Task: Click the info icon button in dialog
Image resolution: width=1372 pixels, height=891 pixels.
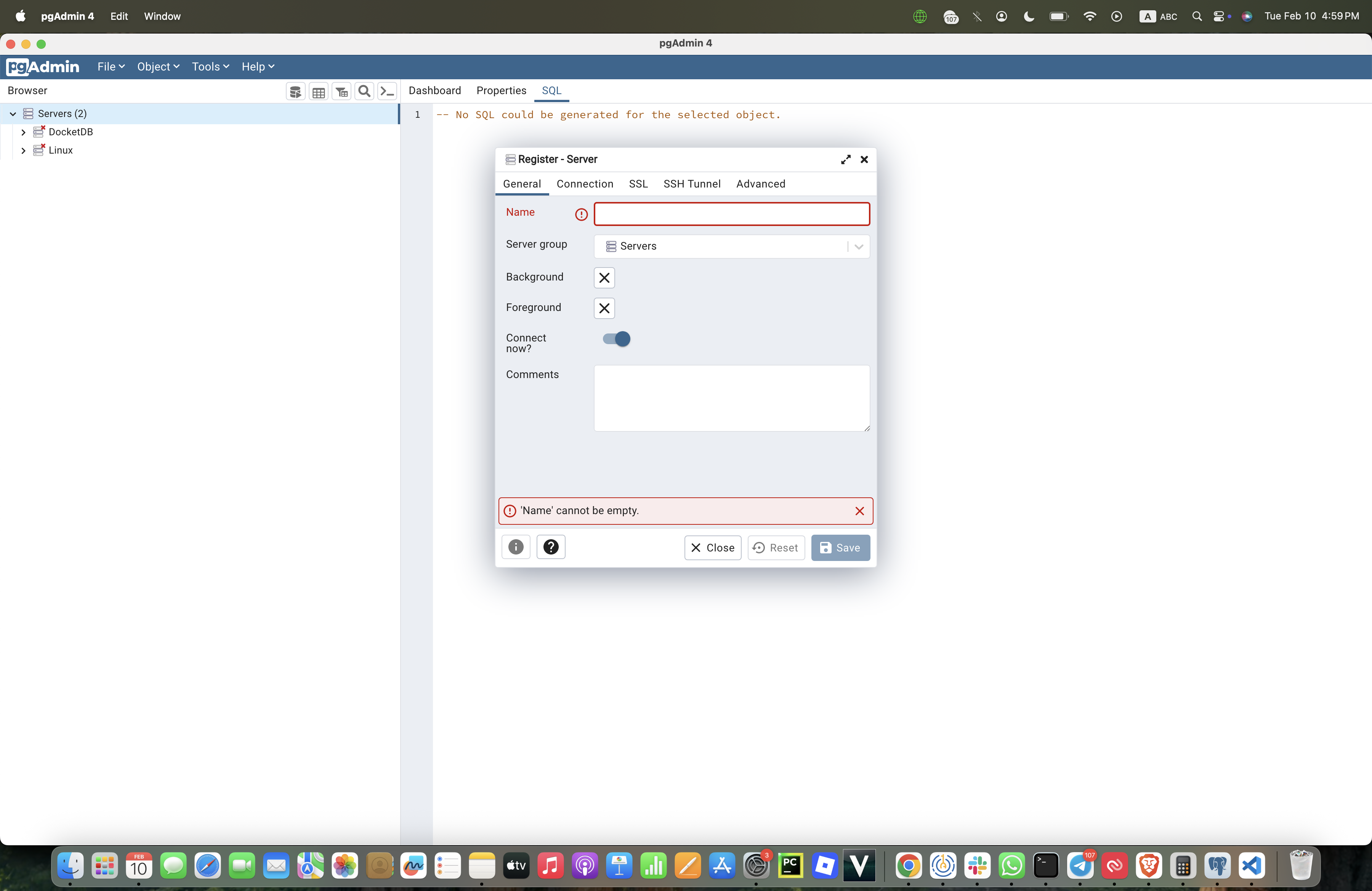Action: 515,547
